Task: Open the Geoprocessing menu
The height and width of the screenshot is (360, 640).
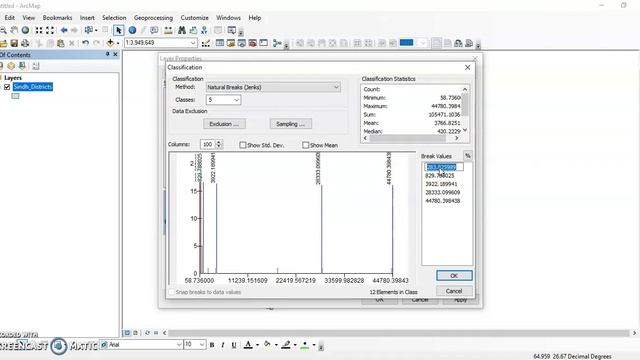Action: click(153, 18)
